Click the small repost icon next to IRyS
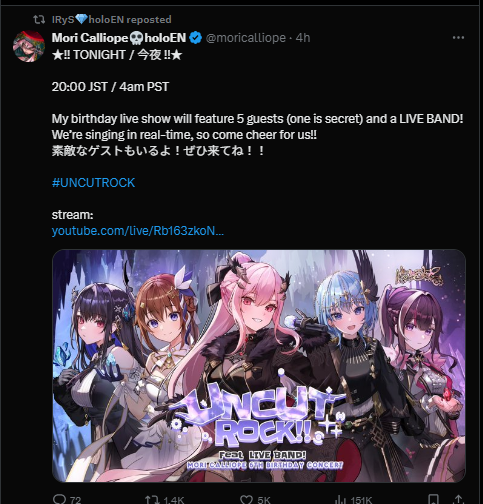 coord(39,20)
